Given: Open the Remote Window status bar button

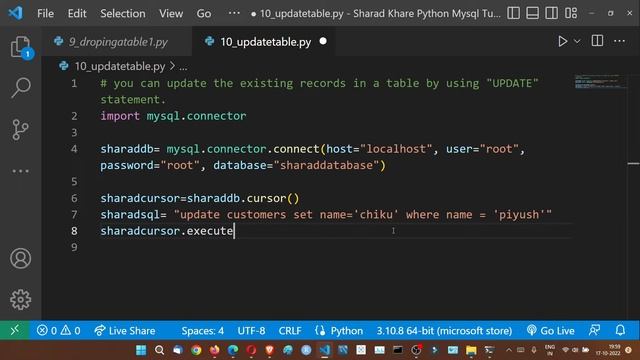Looking at the screenshot, I should [x=14, y=330].
